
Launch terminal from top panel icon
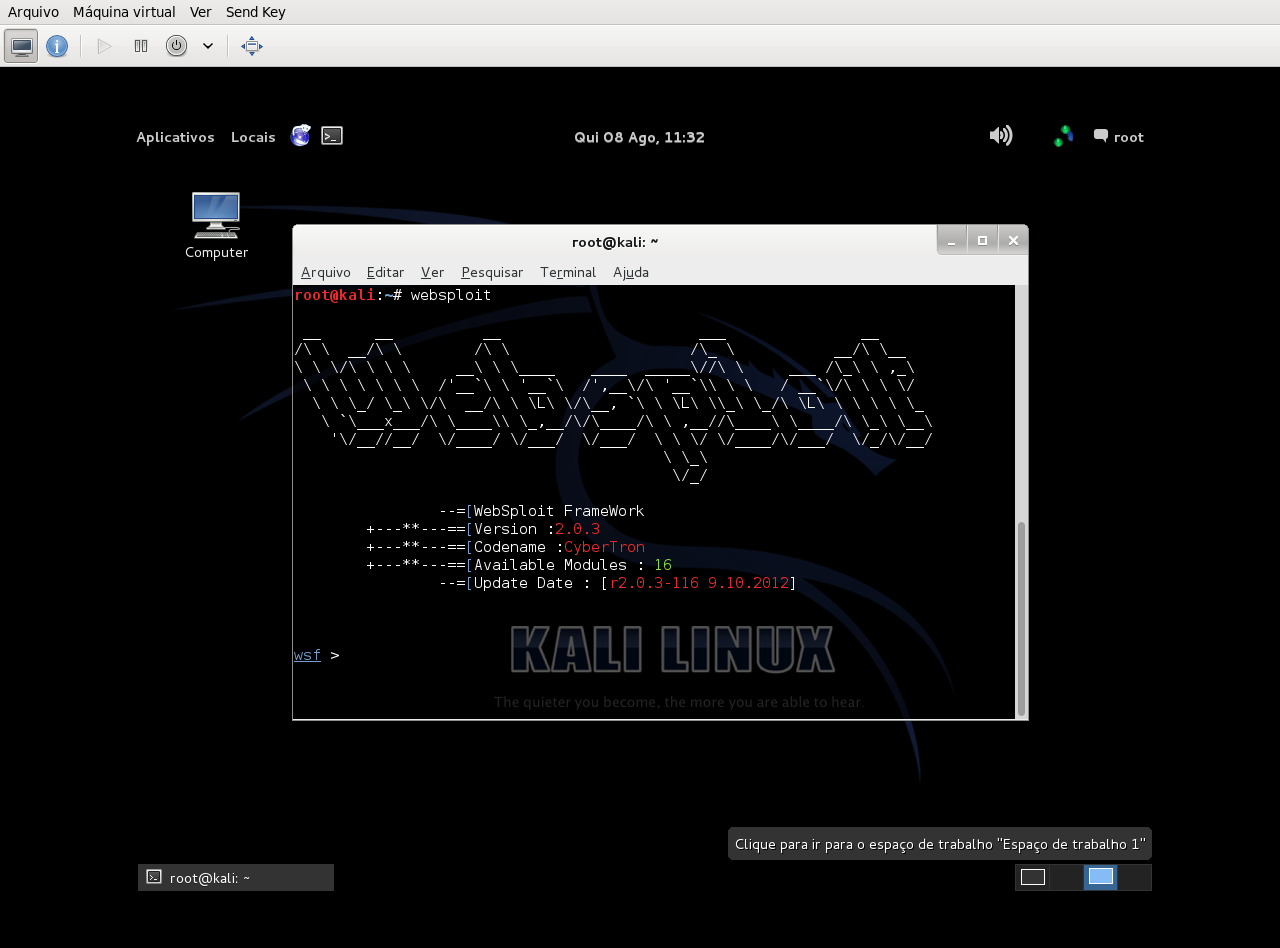coord(332,136)
